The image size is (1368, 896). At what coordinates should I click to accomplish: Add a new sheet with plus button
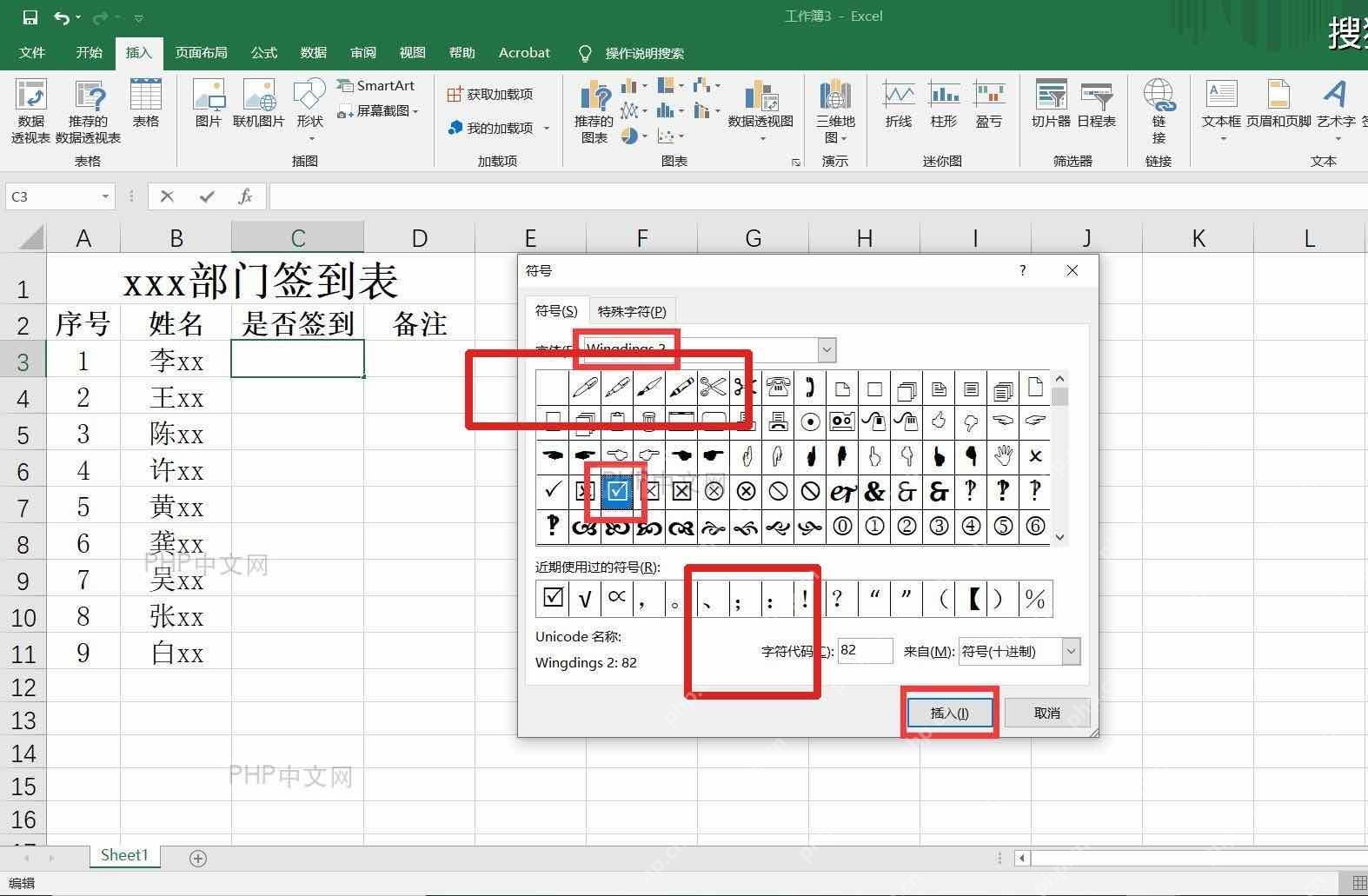pyautogui.click(x=198, y=859)
